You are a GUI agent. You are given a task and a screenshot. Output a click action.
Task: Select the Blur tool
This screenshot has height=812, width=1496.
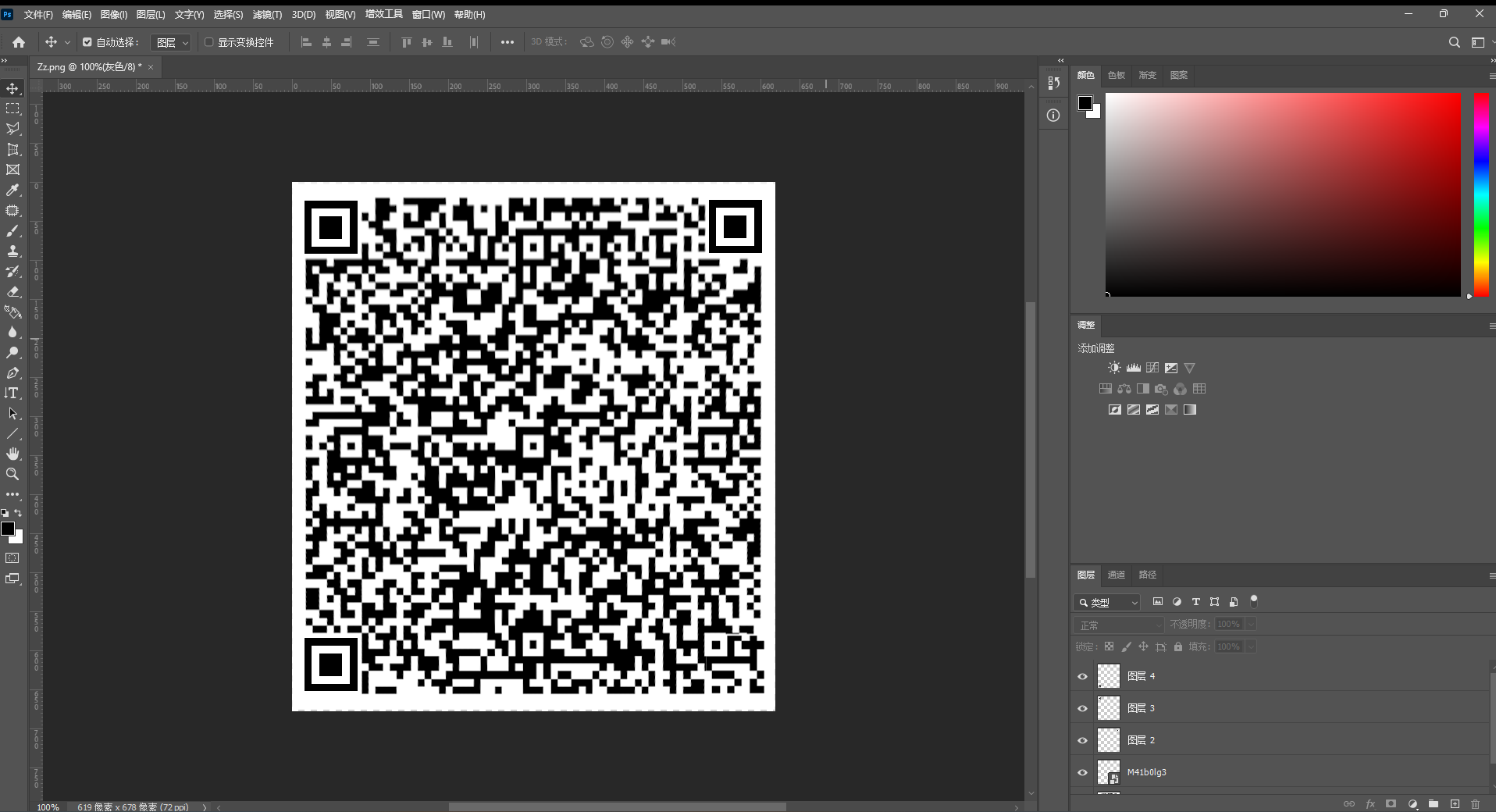tap(12, 332)
